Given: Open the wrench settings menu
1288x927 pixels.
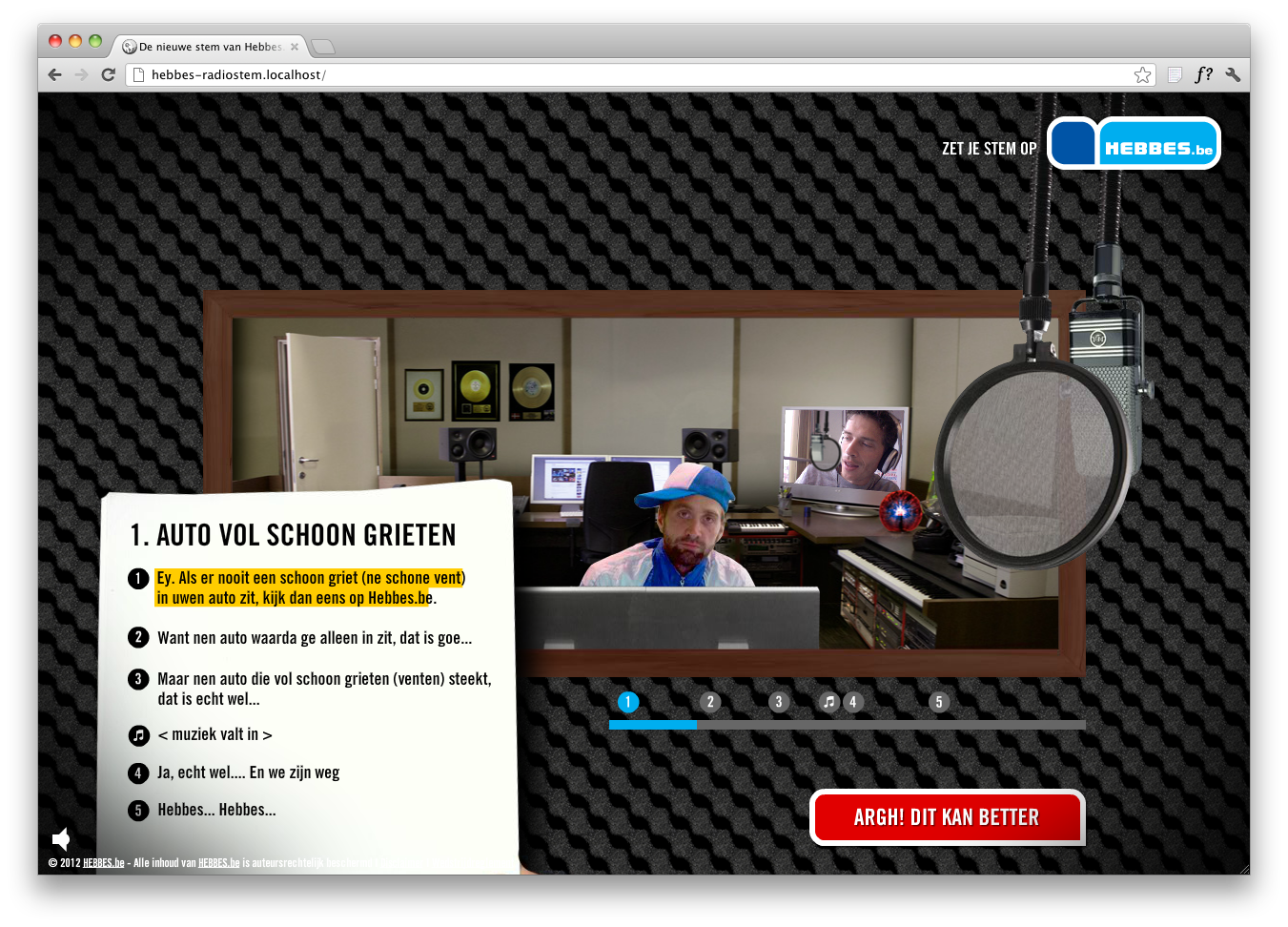Looking at the screenshot, I should point(1233,74).
